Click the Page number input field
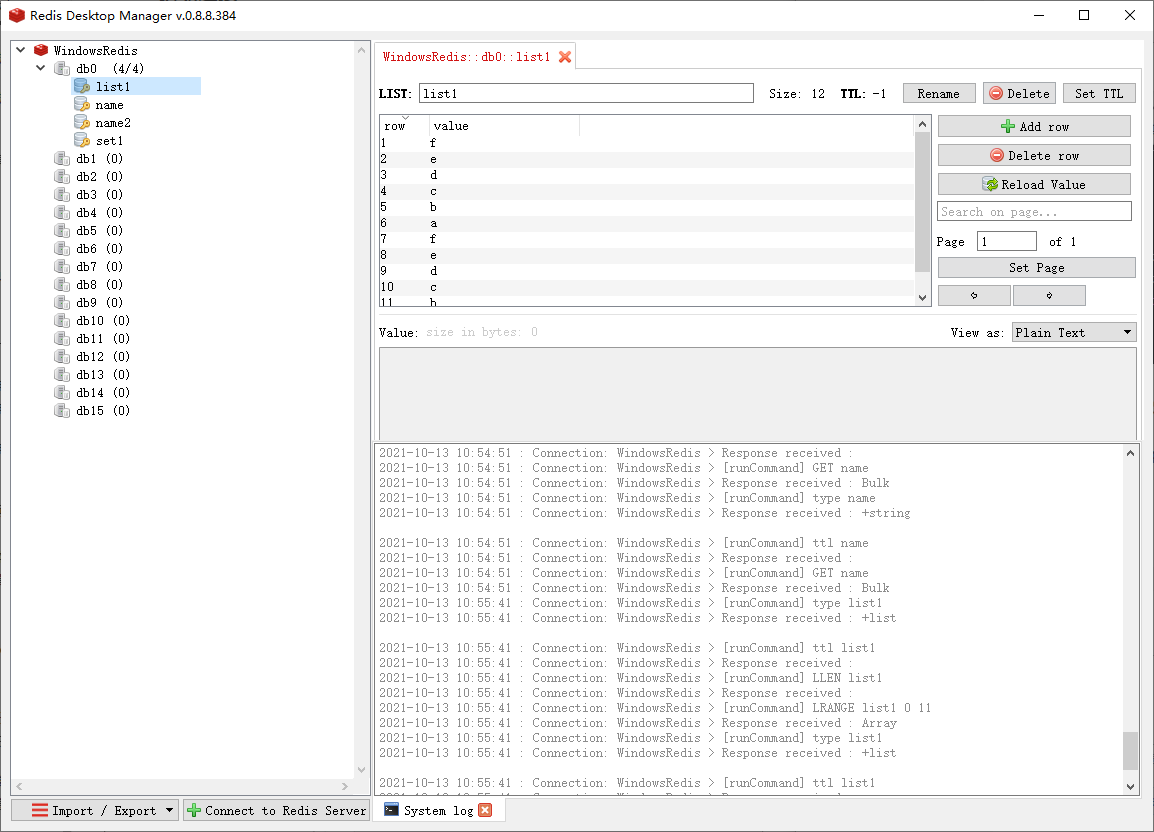 [x=1006, y=242]
